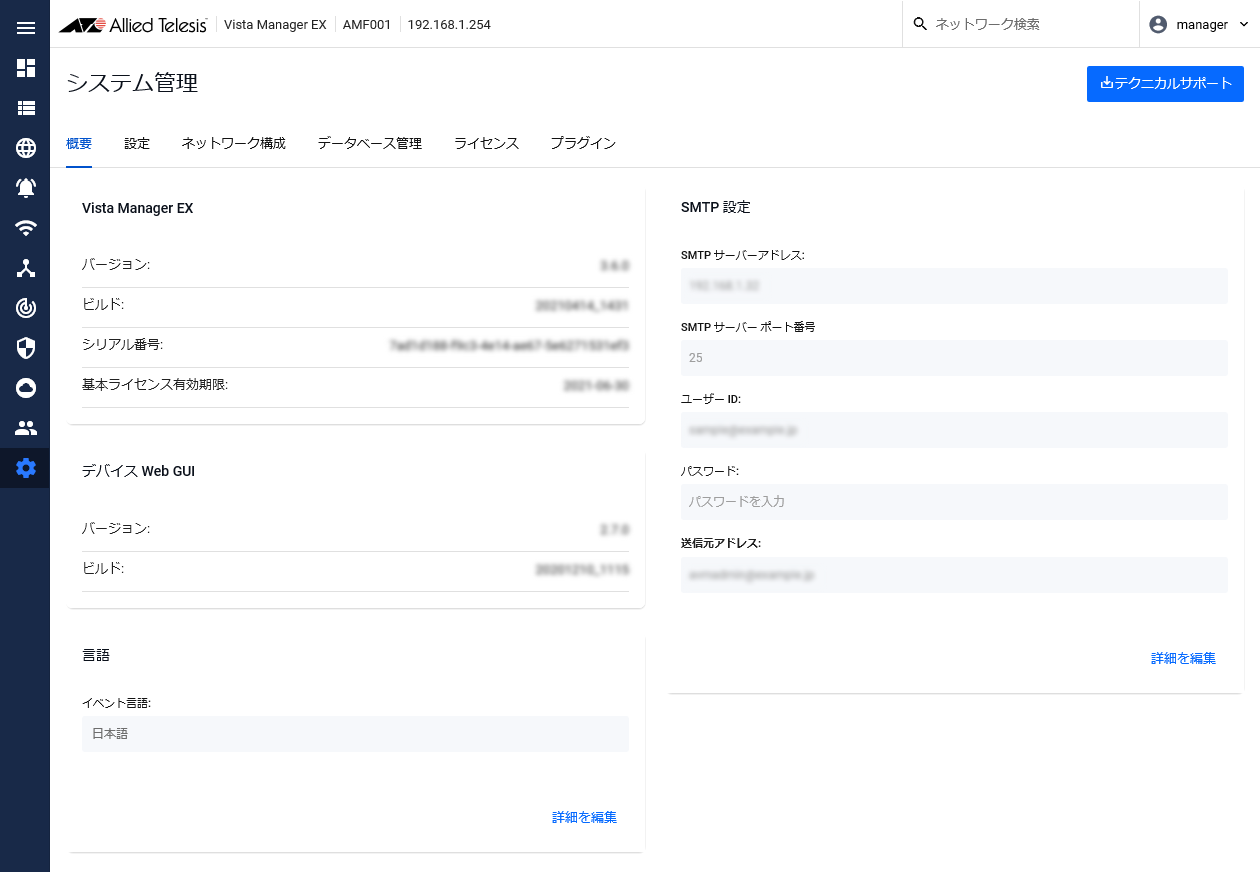Click the バージョン label in Vista Manager EX card
The image size is (1260, 872).
[x=116, y=265]
